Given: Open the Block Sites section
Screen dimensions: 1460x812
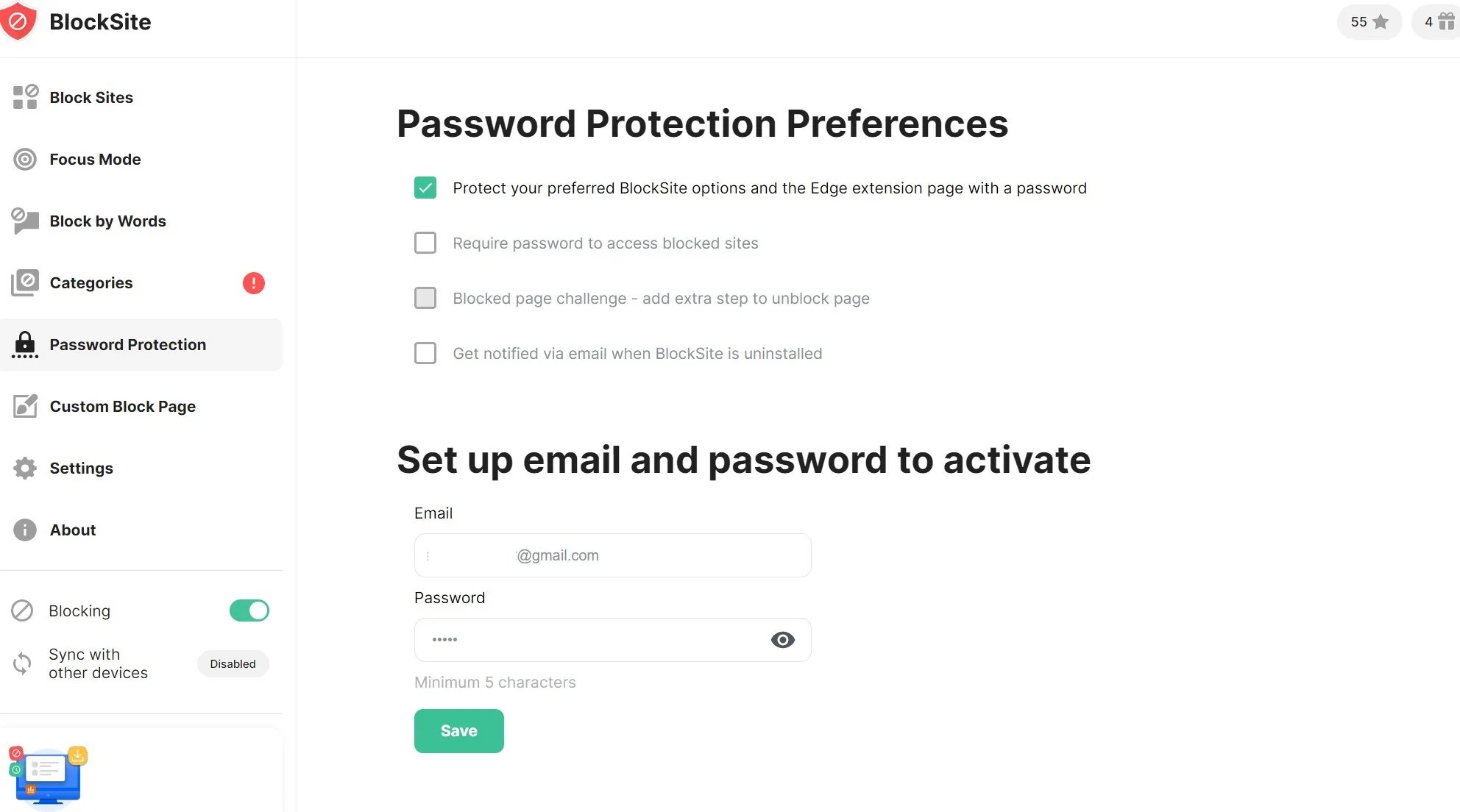Looking at the screenshot, I should (x=91, y=97).
